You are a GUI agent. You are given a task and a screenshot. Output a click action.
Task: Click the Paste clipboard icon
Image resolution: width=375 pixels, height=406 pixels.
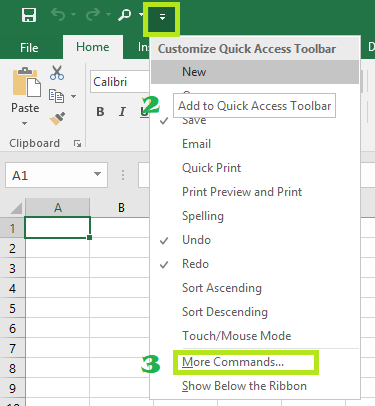[x=27, y=82]
